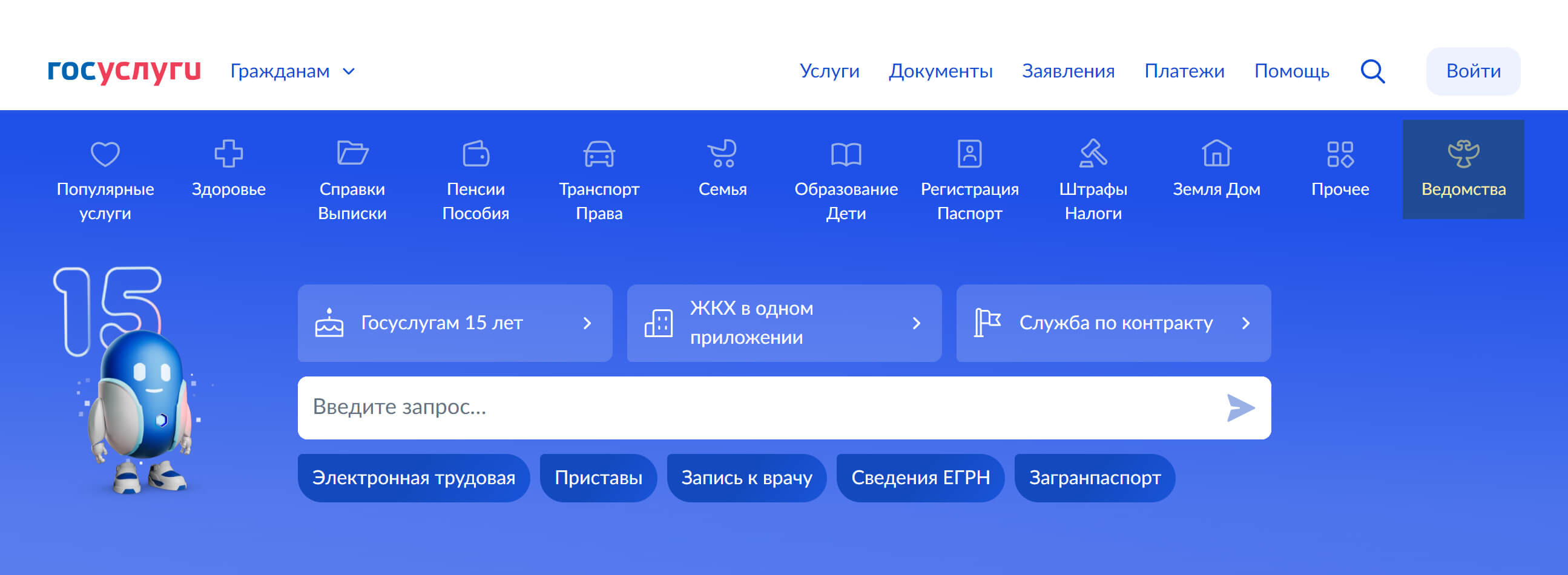
Task: Choose the Загранпаспорт quick tag
Action: (x=1095, y=478)
